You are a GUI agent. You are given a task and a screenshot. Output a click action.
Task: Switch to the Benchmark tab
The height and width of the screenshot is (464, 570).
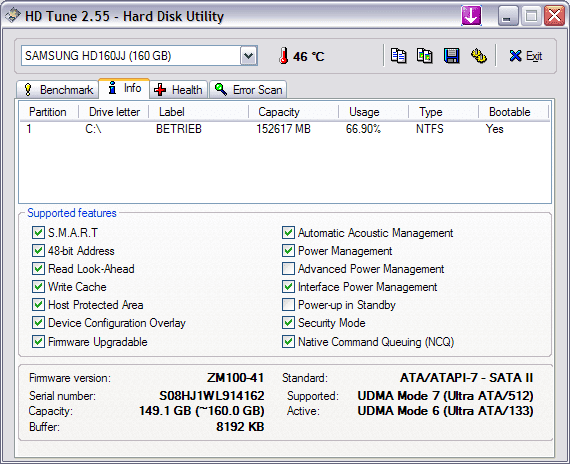(x=58, y=89)
